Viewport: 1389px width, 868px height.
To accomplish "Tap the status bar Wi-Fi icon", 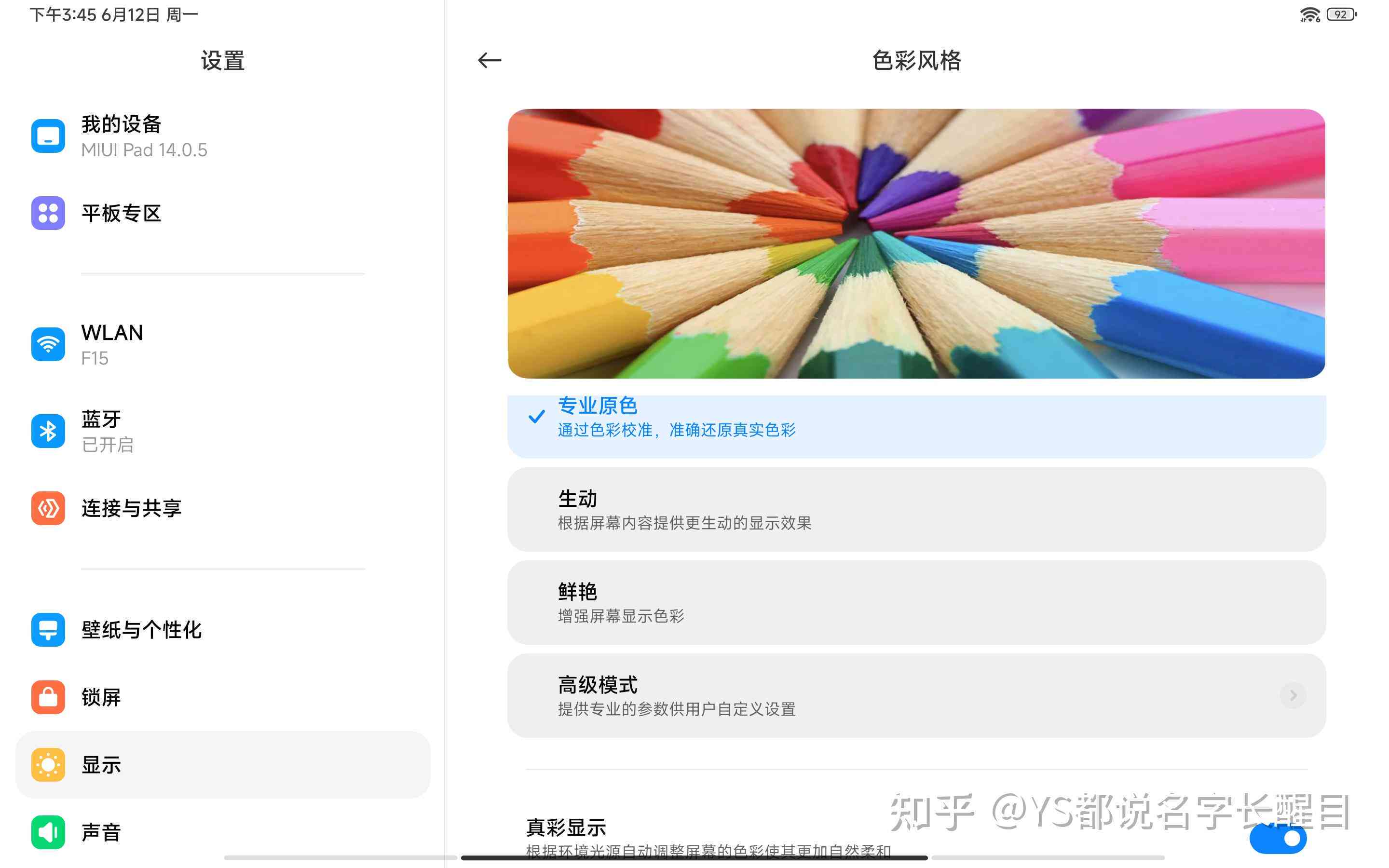I will point(1310,14).
